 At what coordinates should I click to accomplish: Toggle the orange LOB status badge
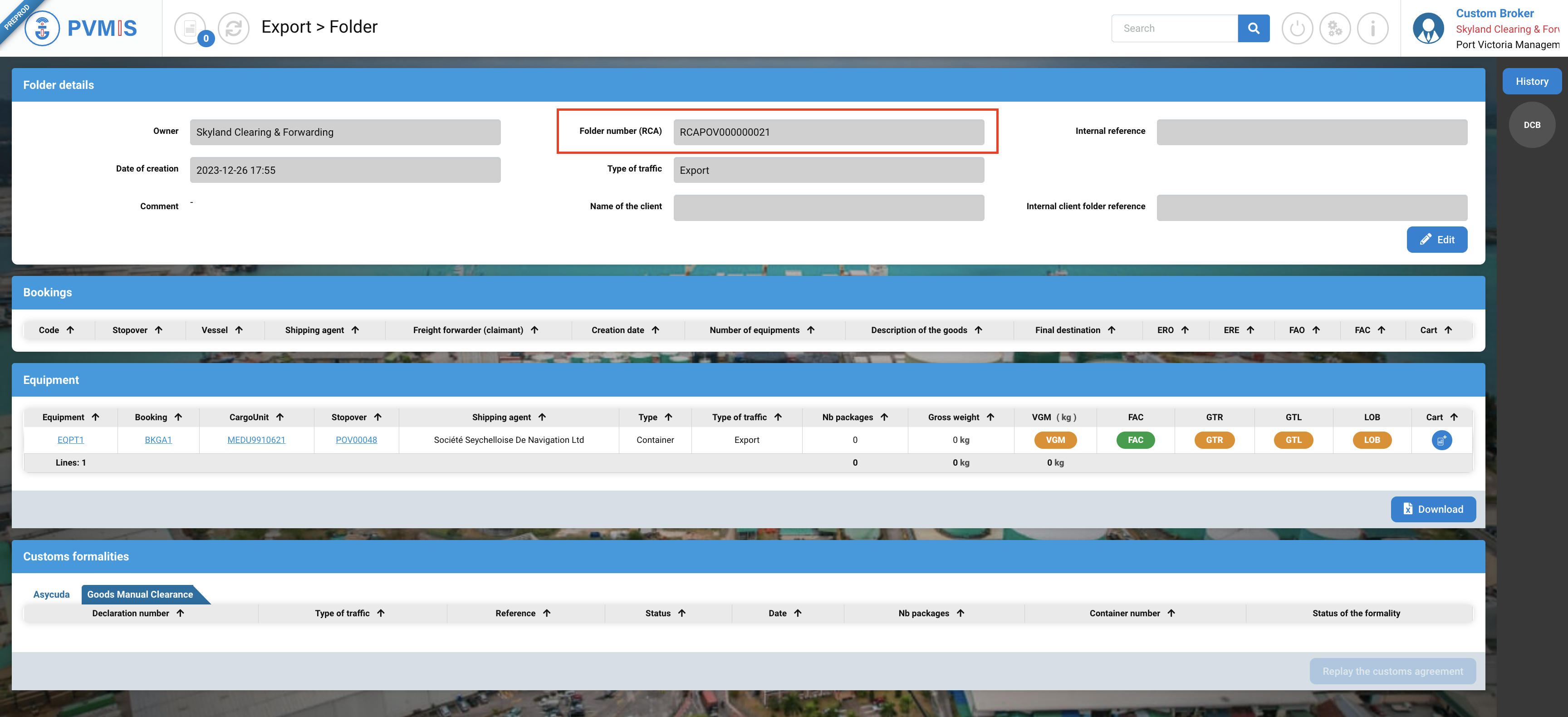coord(1372,440)
